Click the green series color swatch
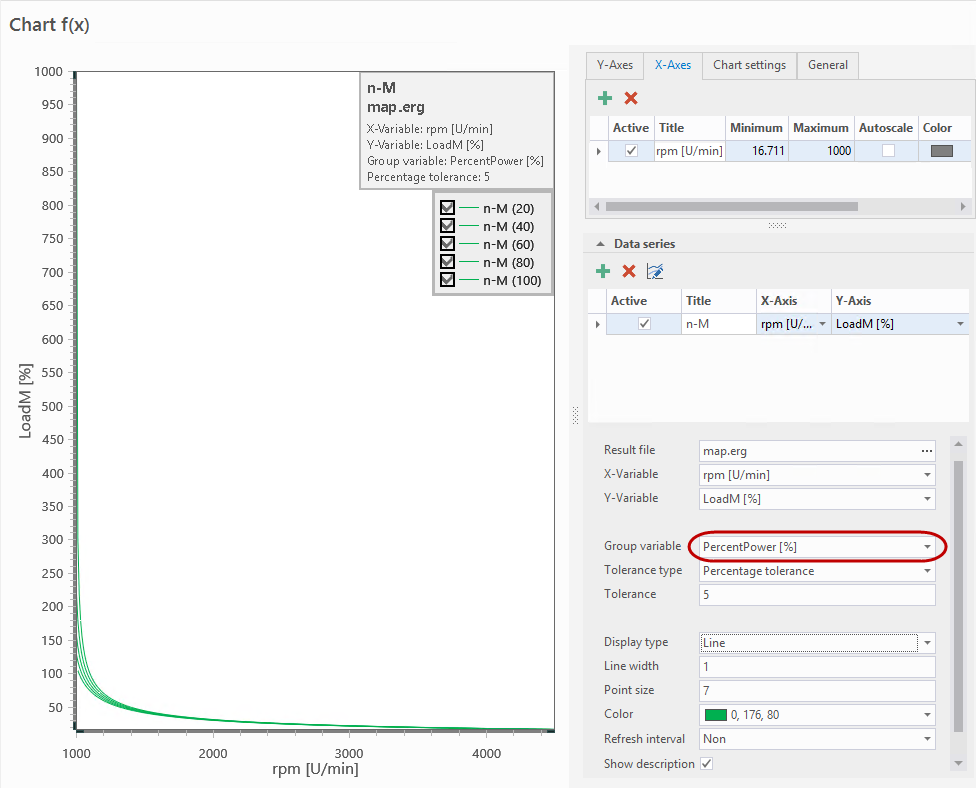The height and width of the screenshot is (788, 976). coord(715,715)
